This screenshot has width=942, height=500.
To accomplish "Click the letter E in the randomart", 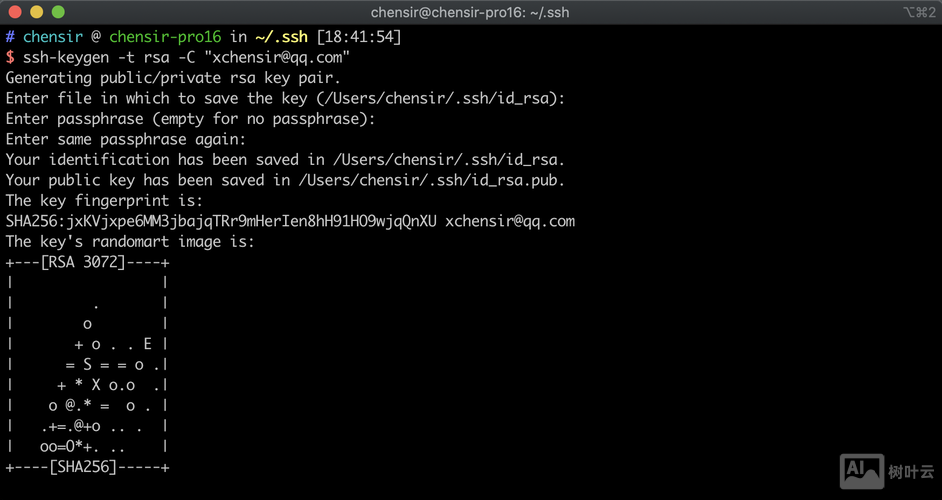I will pyautogui.click(x=147, y=344).
